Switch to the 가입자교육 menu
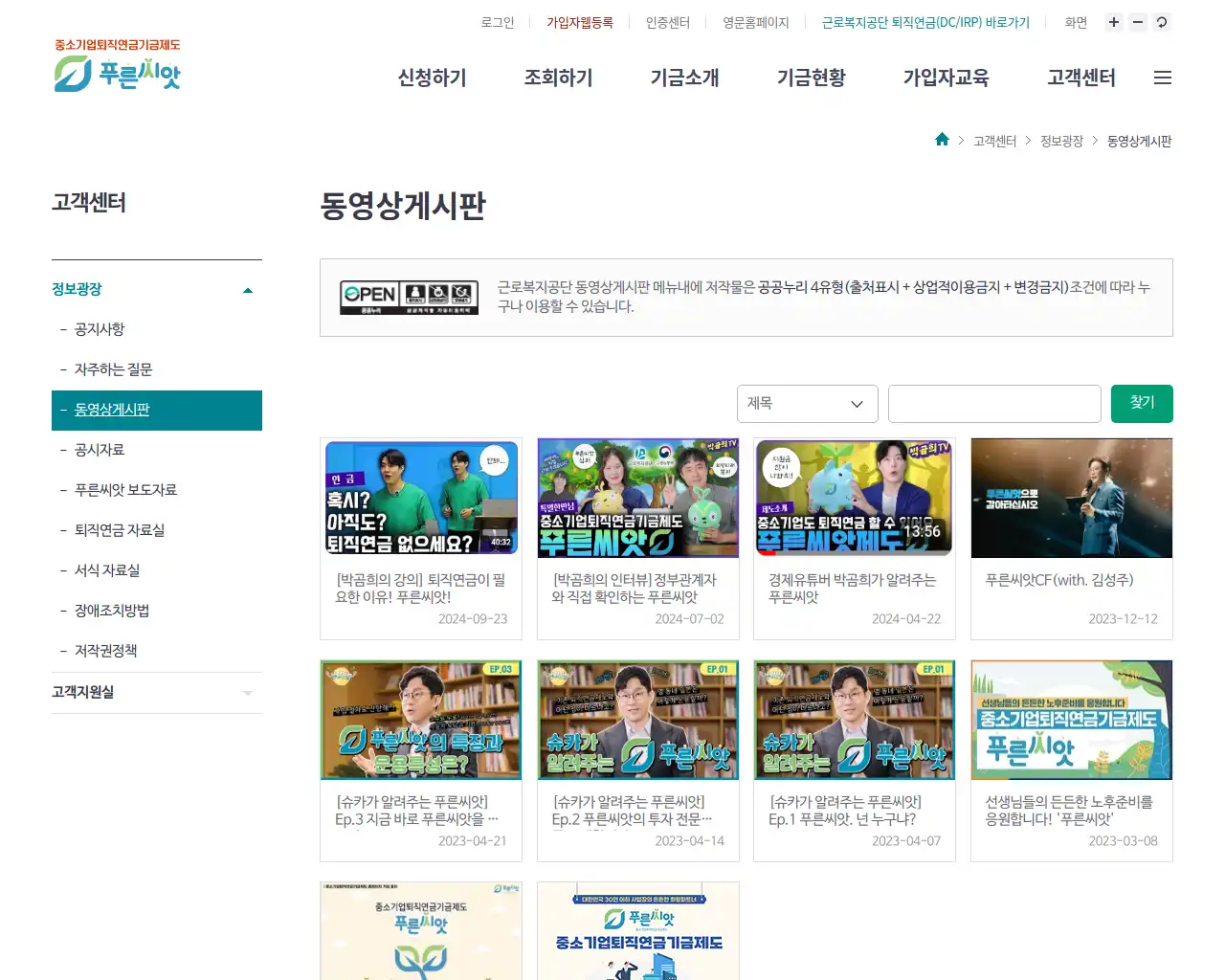Image resolution: width=1225 pixels, height=980 pixels. click(947, 78)
